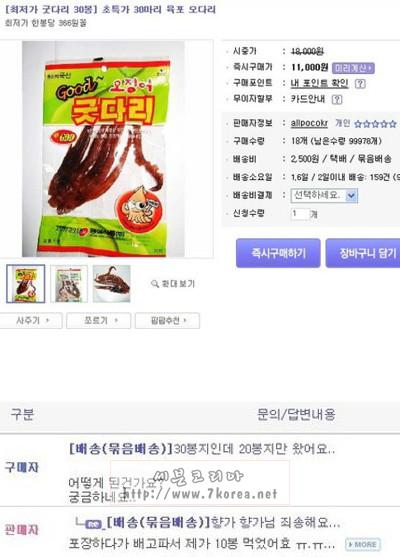Click the 신청수량 quantity input field
400x557 pixels.
pos(300,214)
